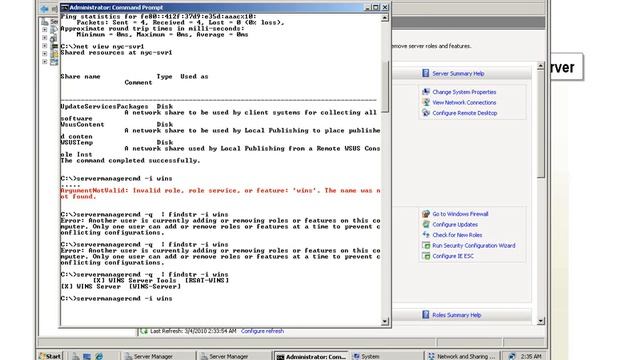Screen dimensions: 640x360
Task: Switch to Network and Sharing taskbar button
Action: [462, 356]
